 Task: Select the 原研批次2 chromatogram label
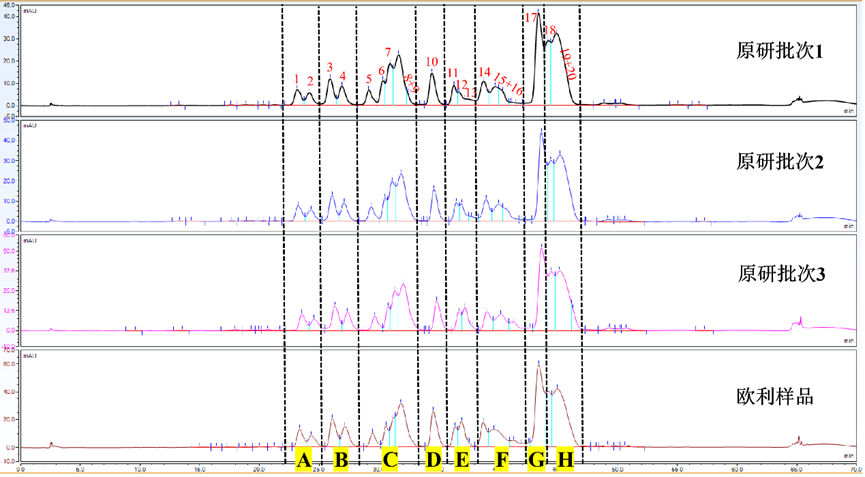click(779, 162)
